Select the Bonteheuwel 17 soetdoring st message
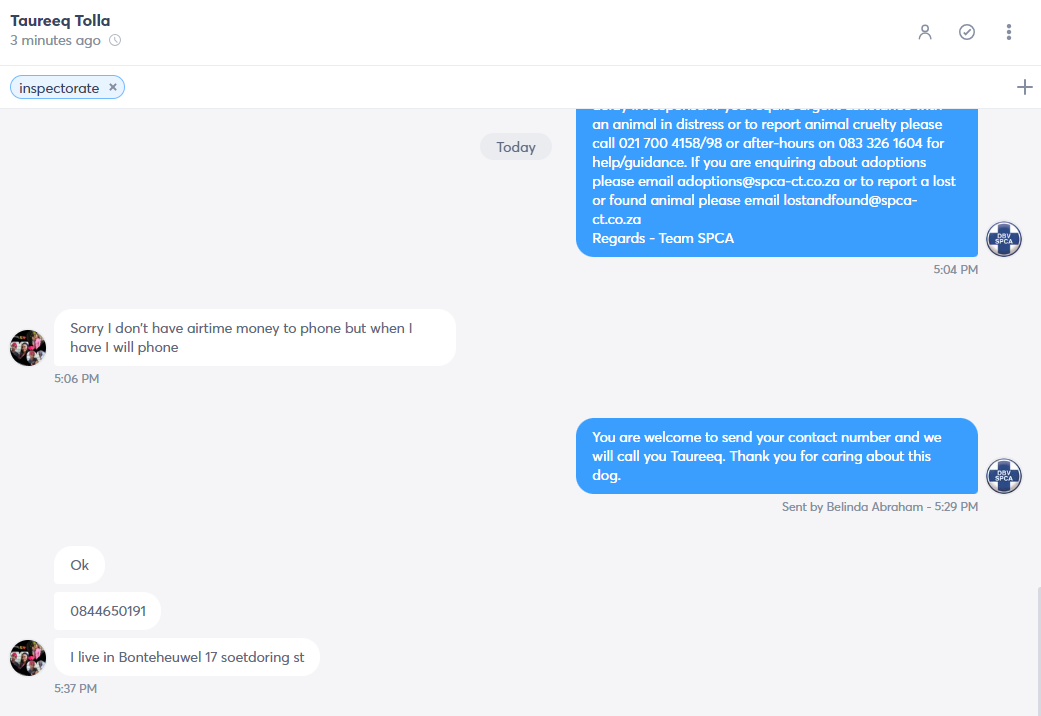 187,658
